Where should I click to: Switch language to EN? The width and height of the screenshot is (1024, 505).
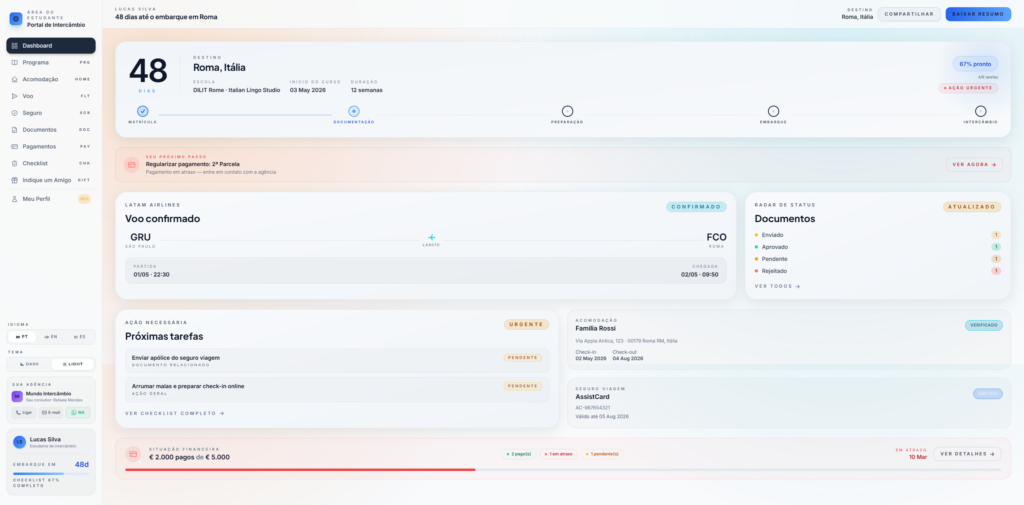click(x=50, y=337)
